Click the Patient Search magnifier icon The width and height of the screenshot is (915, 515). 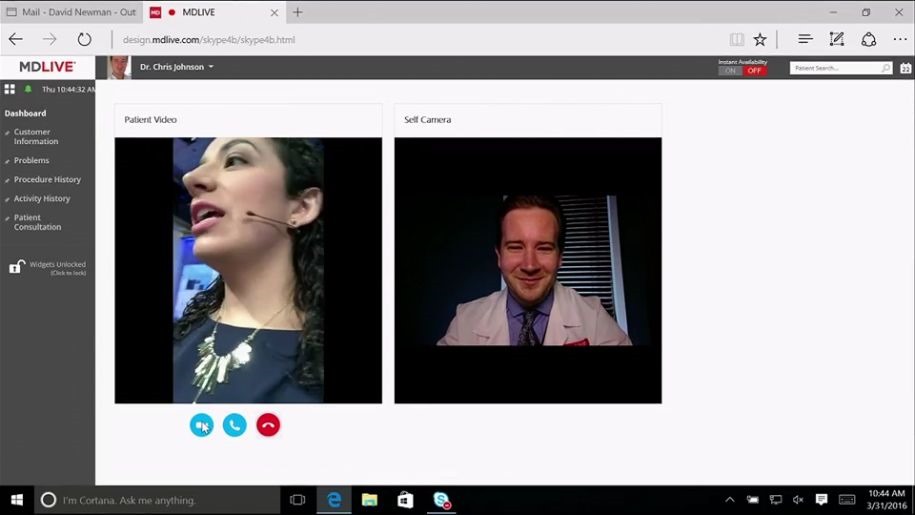pyautogui.click(x=885, y=68)
